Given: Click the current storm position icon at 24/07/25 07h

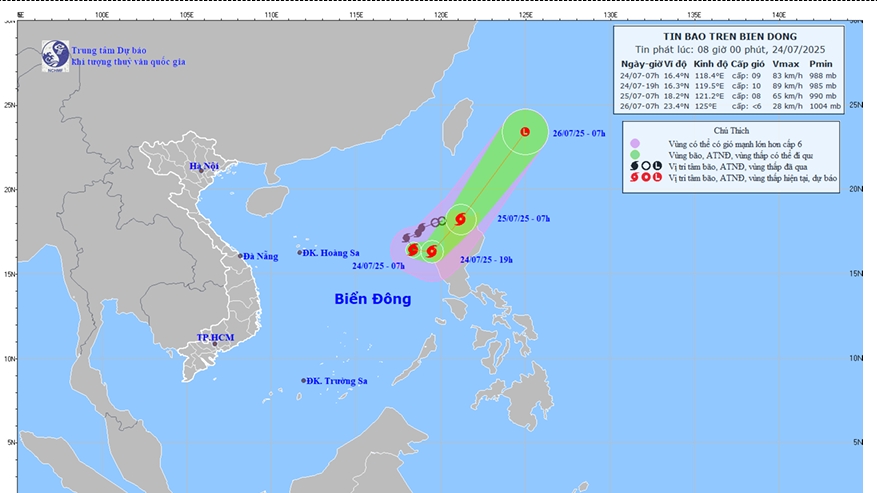Looking at the screenshot, I should pyautogui.click(x=413, y=249).
